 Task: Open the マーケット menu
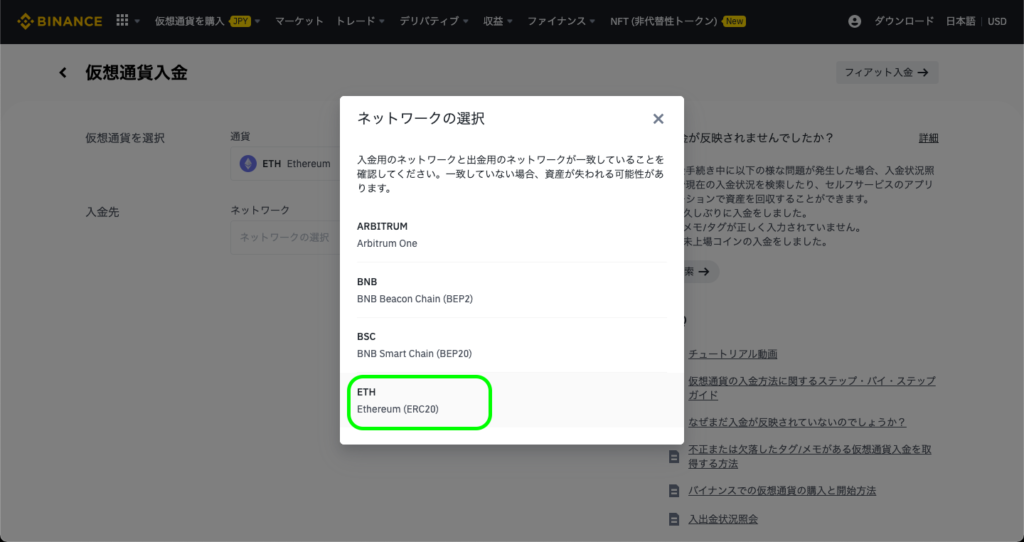(x=299, y=22)
